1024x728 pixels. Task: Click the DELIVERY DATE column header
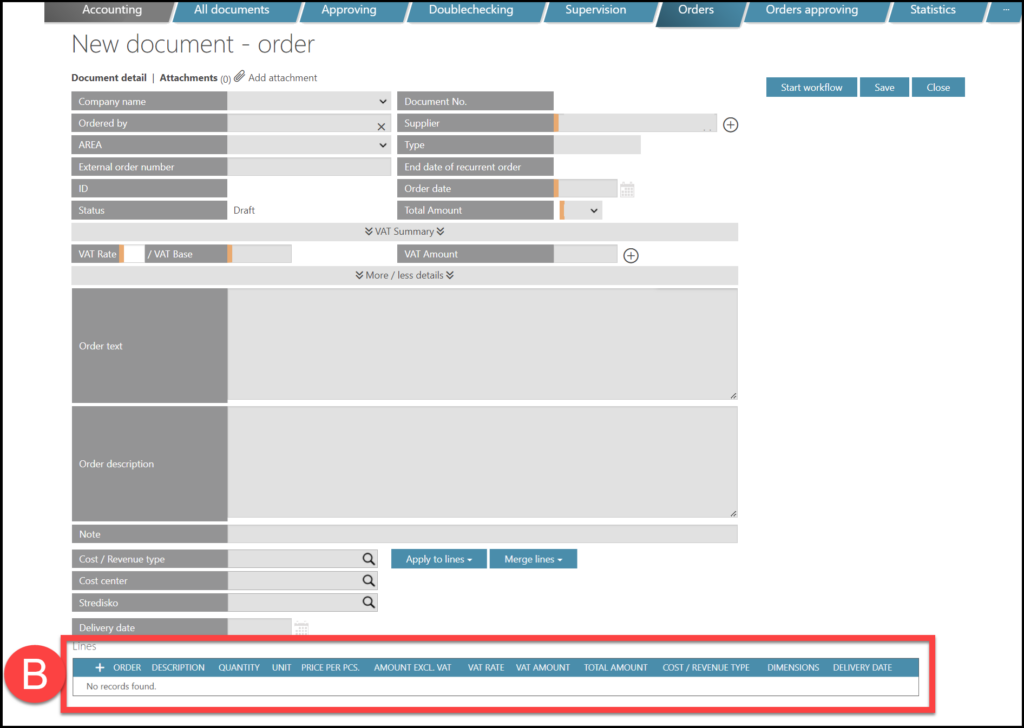(862, 667)
